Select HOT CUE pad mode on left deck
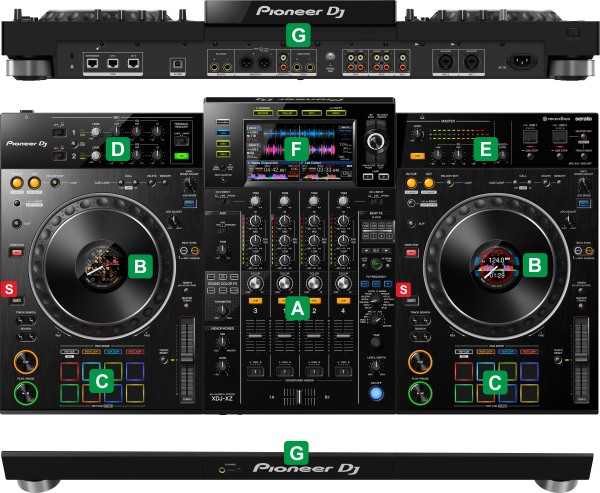This screenshot has height=493, width=600. [69, 351]
